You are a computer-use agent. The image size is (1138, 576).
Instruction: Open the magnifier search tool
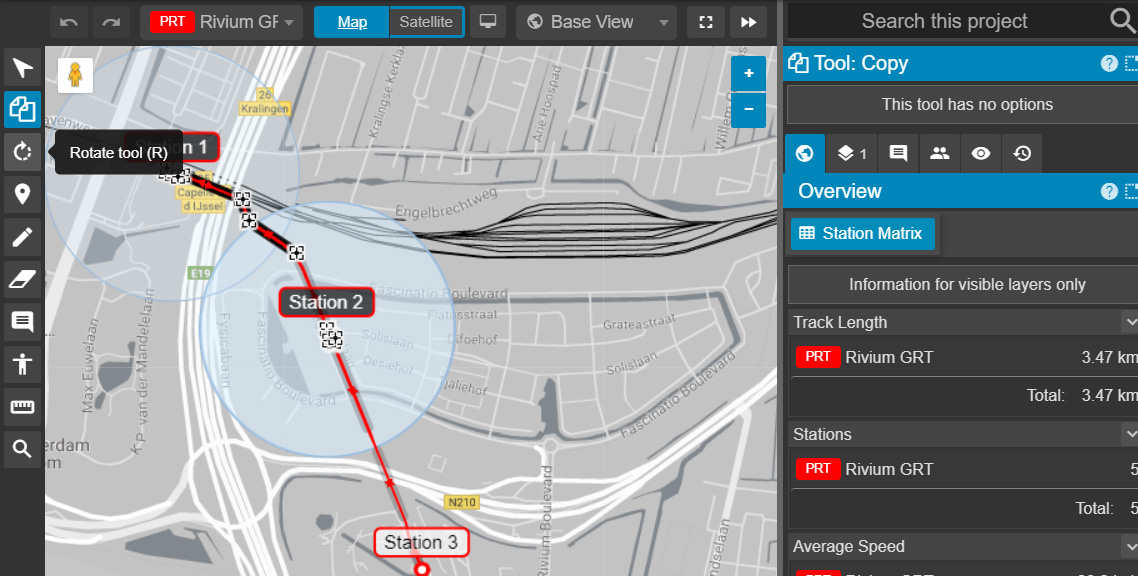[x=22, y=449]
